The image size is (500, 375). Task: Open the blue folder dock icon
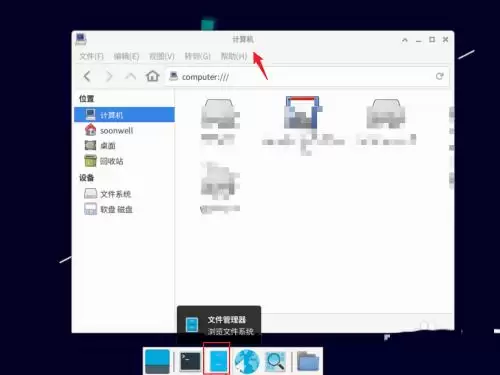pos(308,361)
